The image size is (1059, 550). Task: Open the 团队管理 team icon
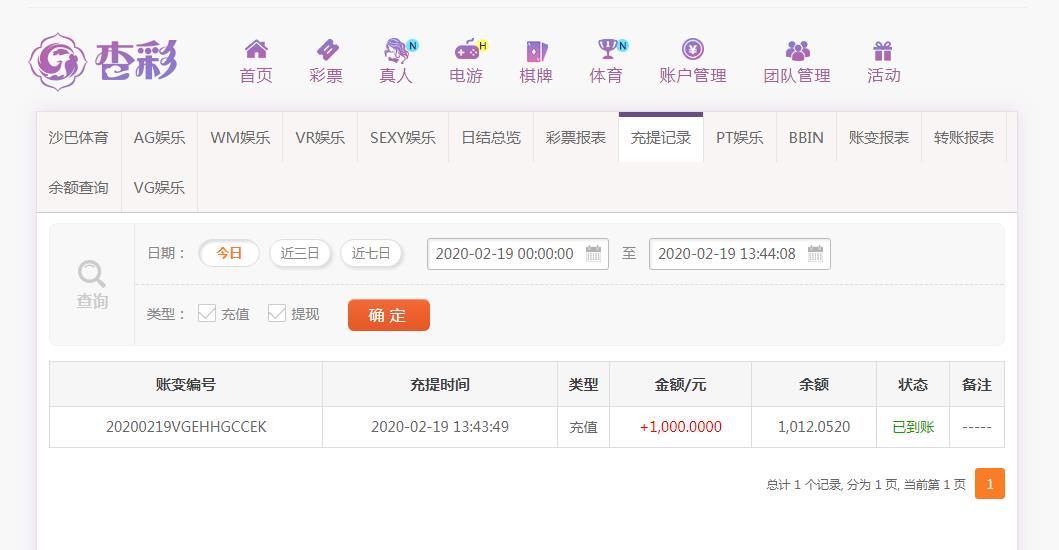click(797, 50)
